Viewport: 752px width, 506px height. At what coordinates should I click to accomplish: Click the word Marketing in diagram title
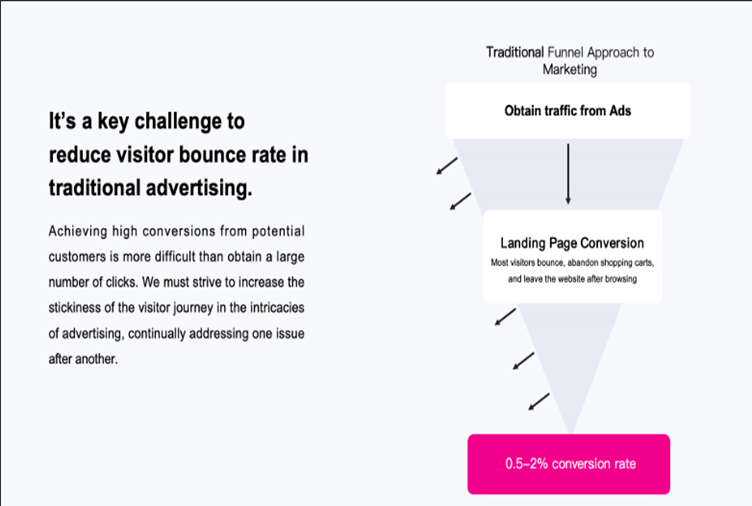(x=570, y=70)
